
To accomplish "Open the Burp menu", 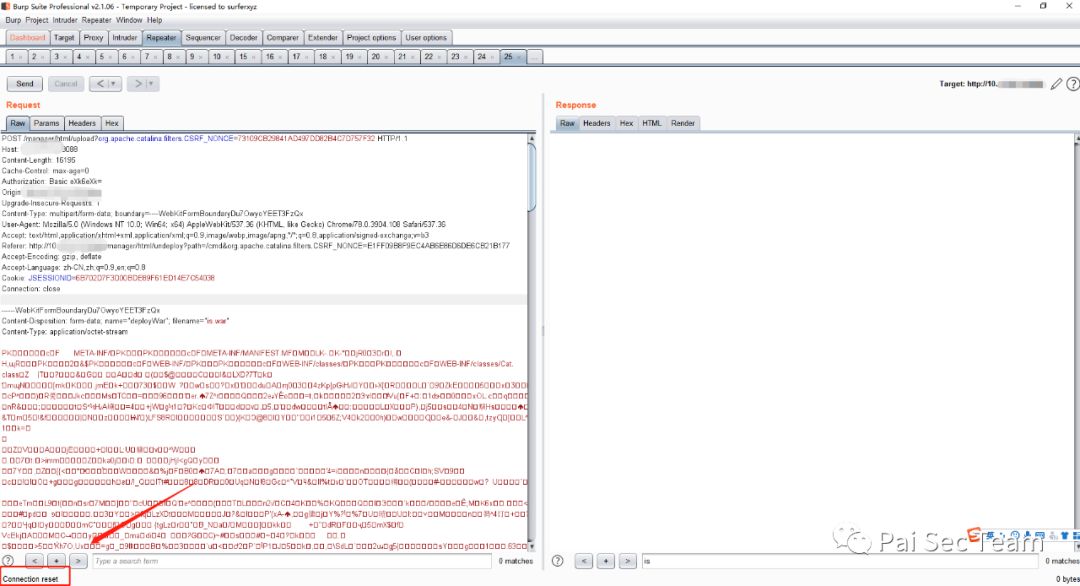I will tap(13, 20).
